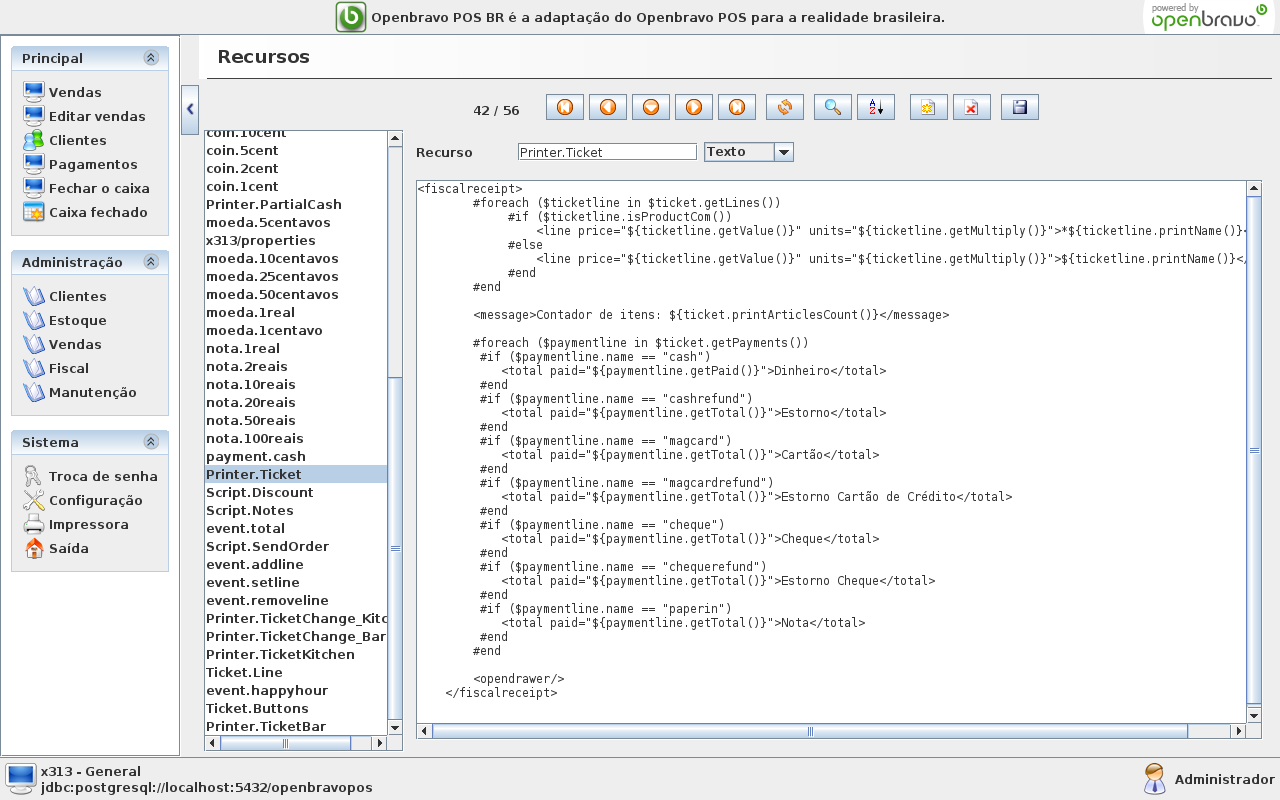Screen dimensions: 1280x800
Task: Select the highlighted Printer.Ticket list row
Action: [296, 474]
